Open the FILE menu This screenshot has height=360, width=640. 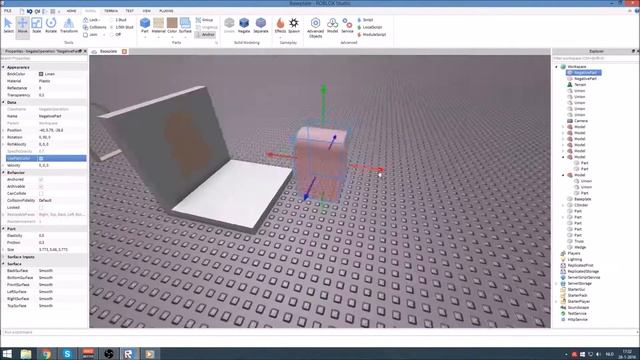[x=8, y=11]
